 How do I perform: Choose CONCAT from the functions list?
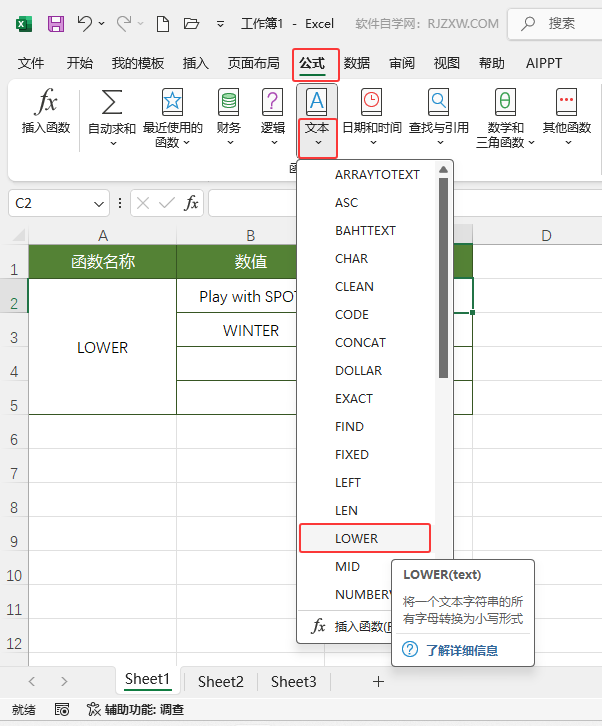tap(367, 343)
